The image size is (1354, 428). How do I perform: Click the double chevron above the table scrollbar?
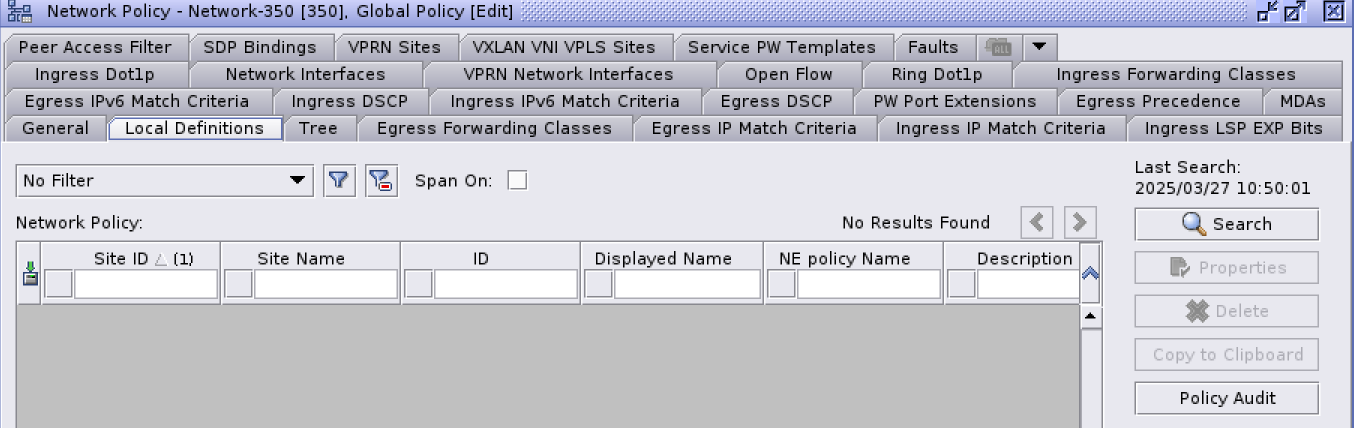(1091, 272)
